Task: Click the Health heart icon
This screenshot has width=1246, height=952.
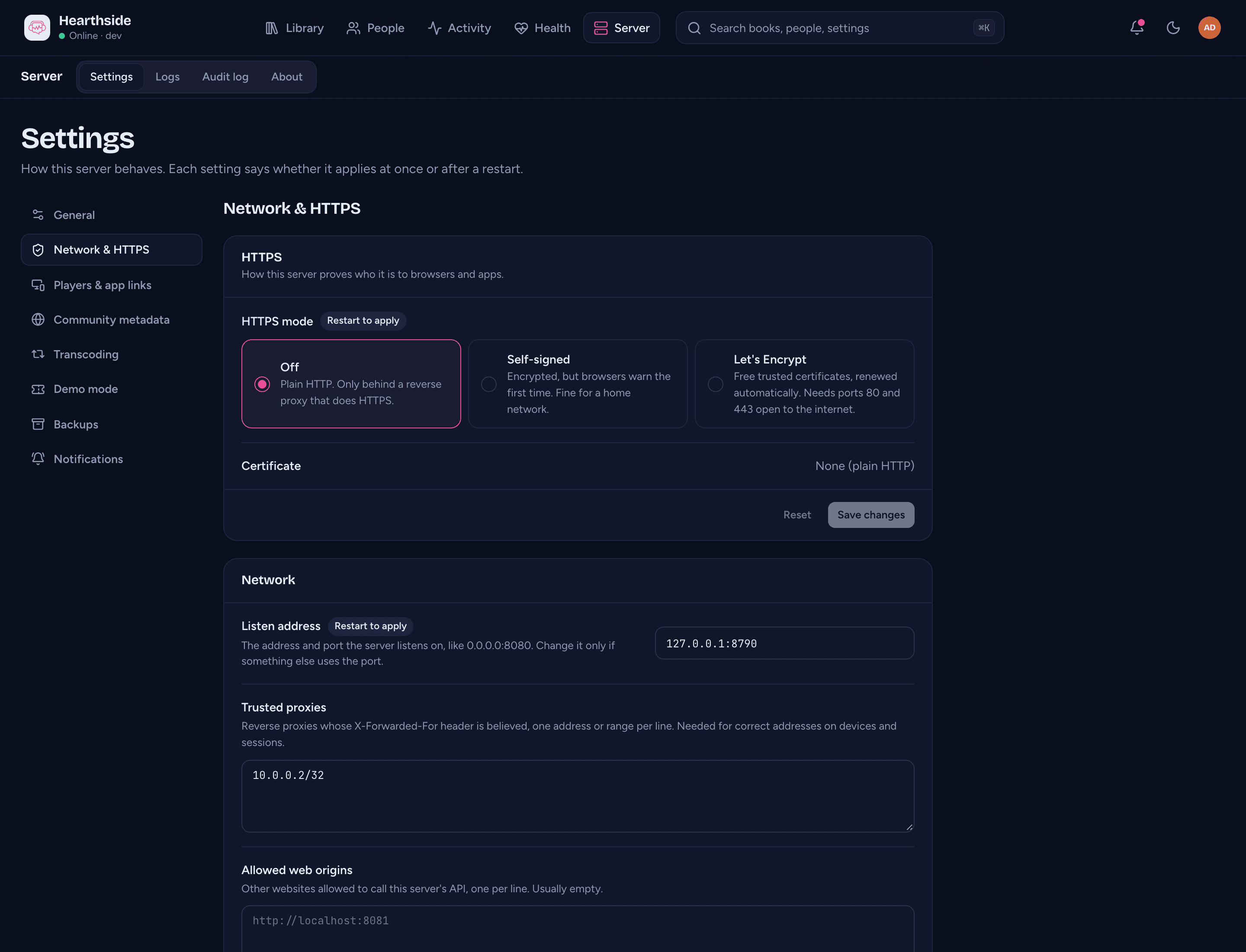Action: (521, 28)
